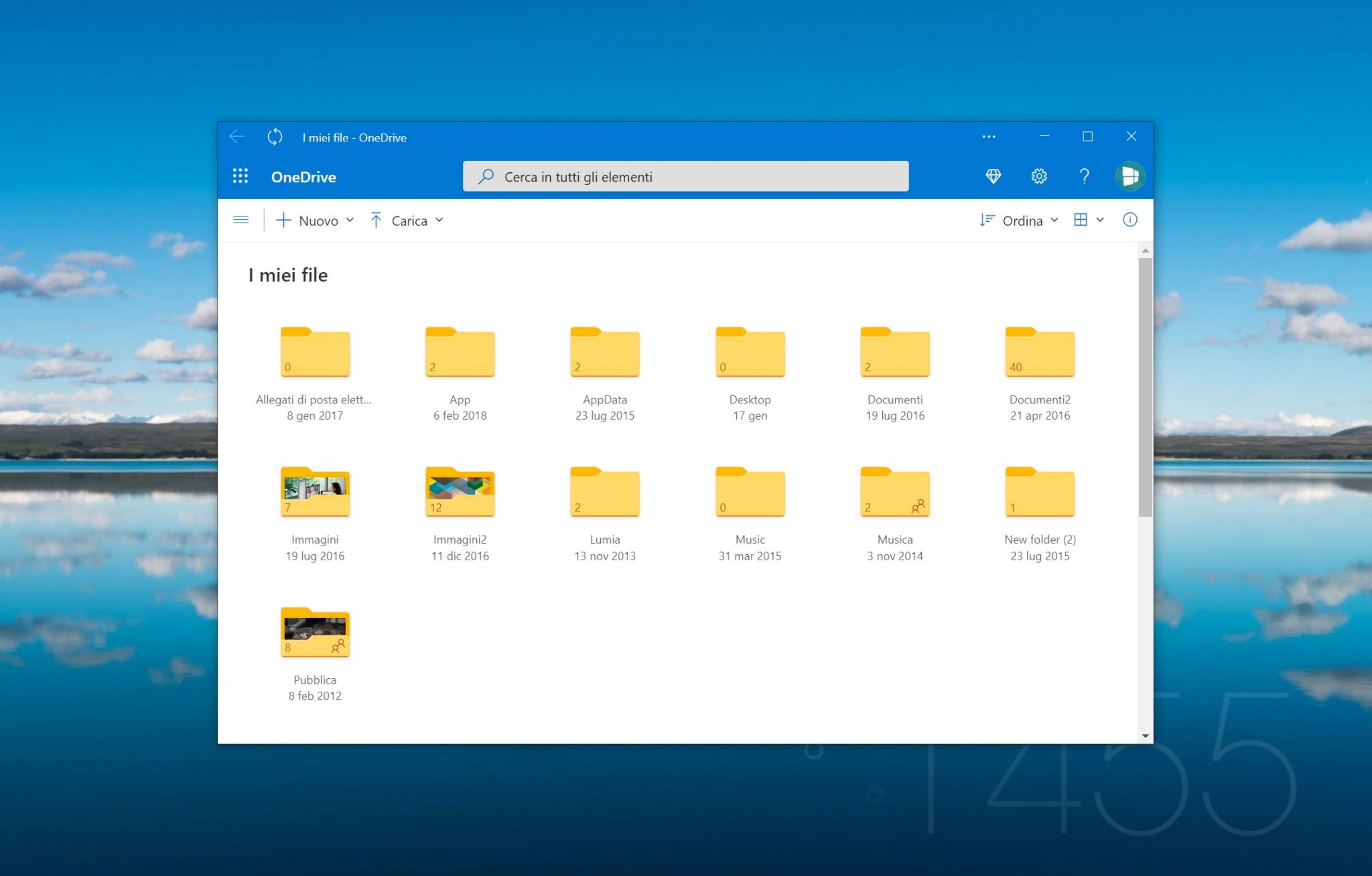Image resolution: width=1372 pixels, height=876 pixels.
Task: Click the Premium diamond icon
Action: tap(993, 176)
